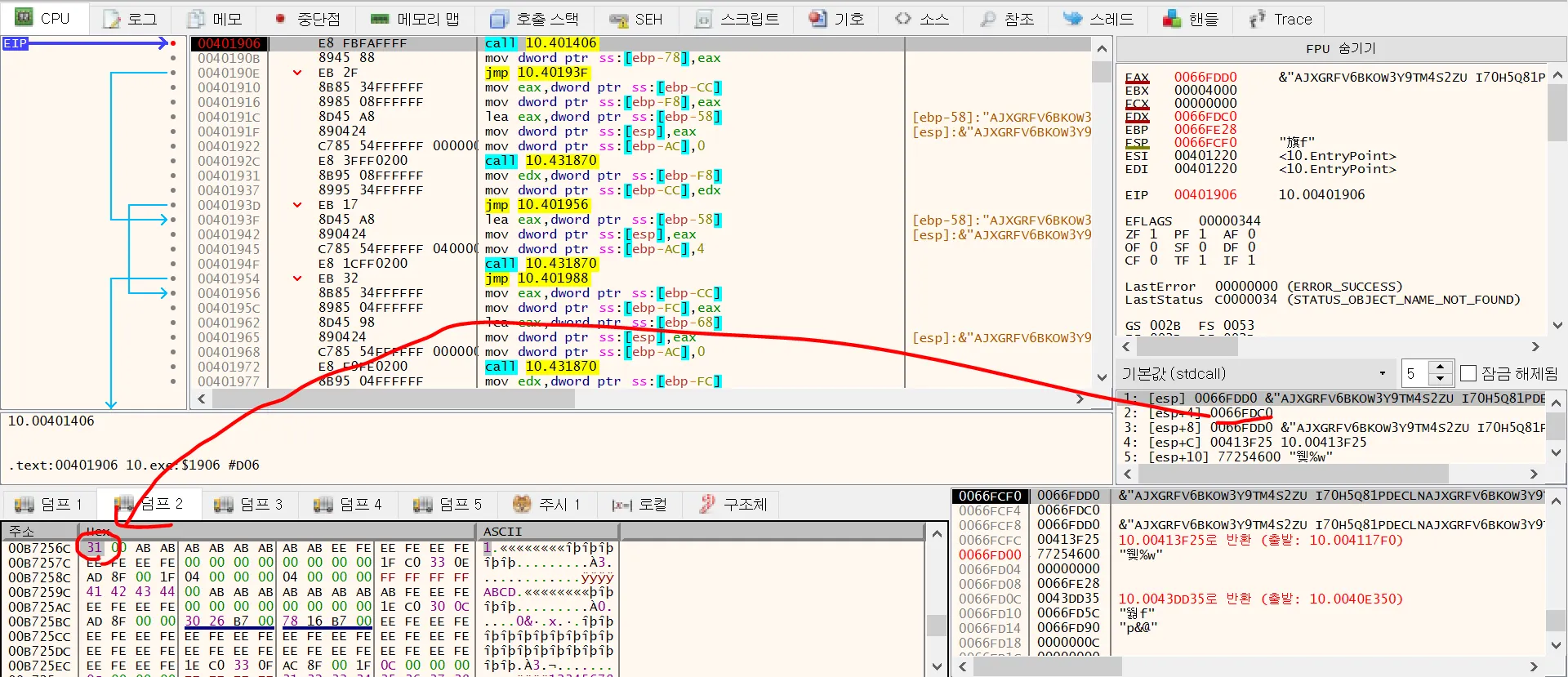Open the 메모 (Notes) tab
Image resolution: width=1568 pixels, height=677 pixels.
pyautogui.click(x=215, y=19)
